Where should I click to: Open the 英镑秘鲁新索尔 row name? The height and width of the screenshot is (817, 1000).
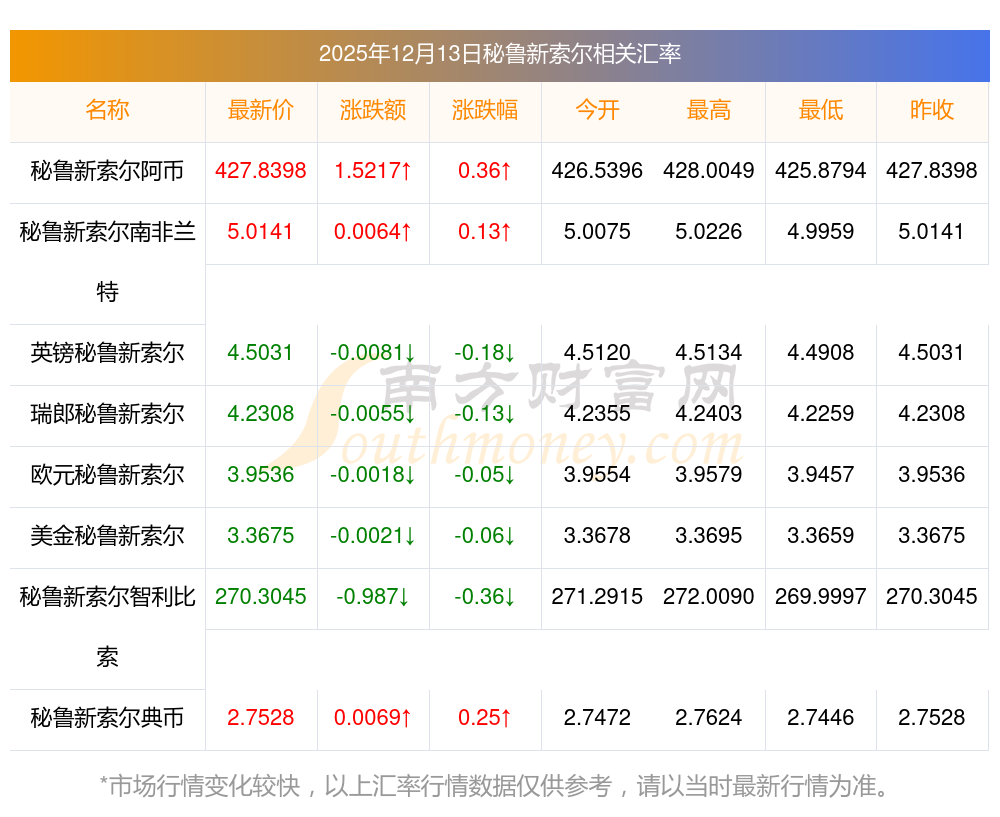point(107,353)
